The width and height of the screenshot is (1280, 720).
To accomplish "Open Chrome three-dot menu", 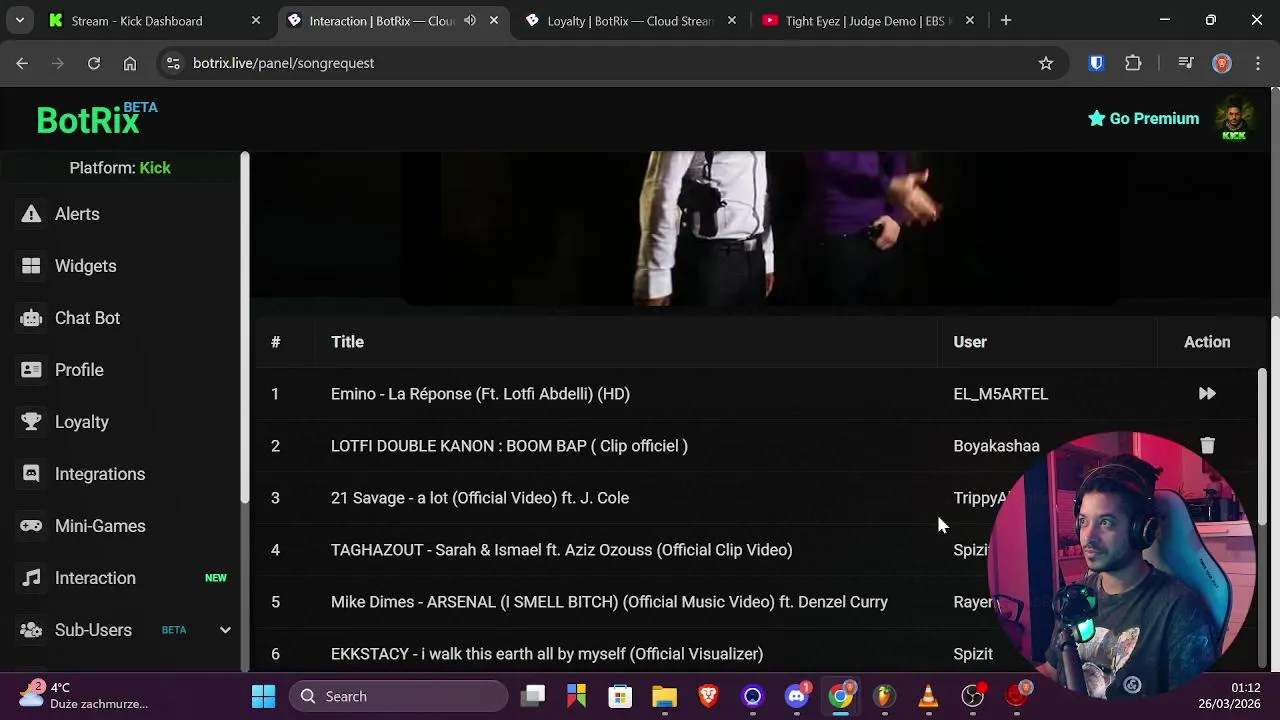I will 1257,63.
